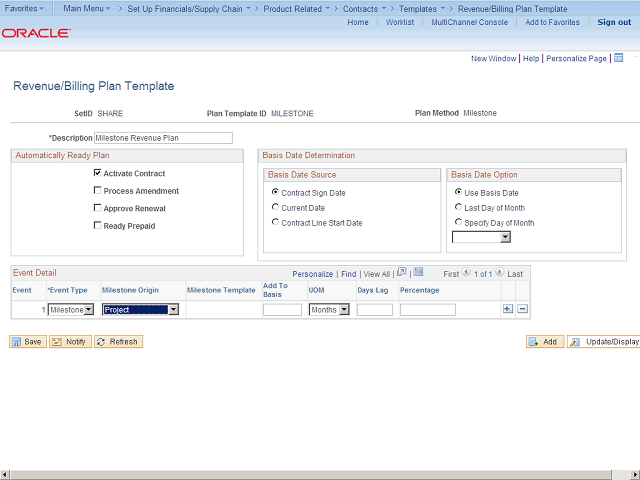This screenshot has height=480, width=640.
Task: Open Event Detail zoom popup icon
Action: (402, 272)
